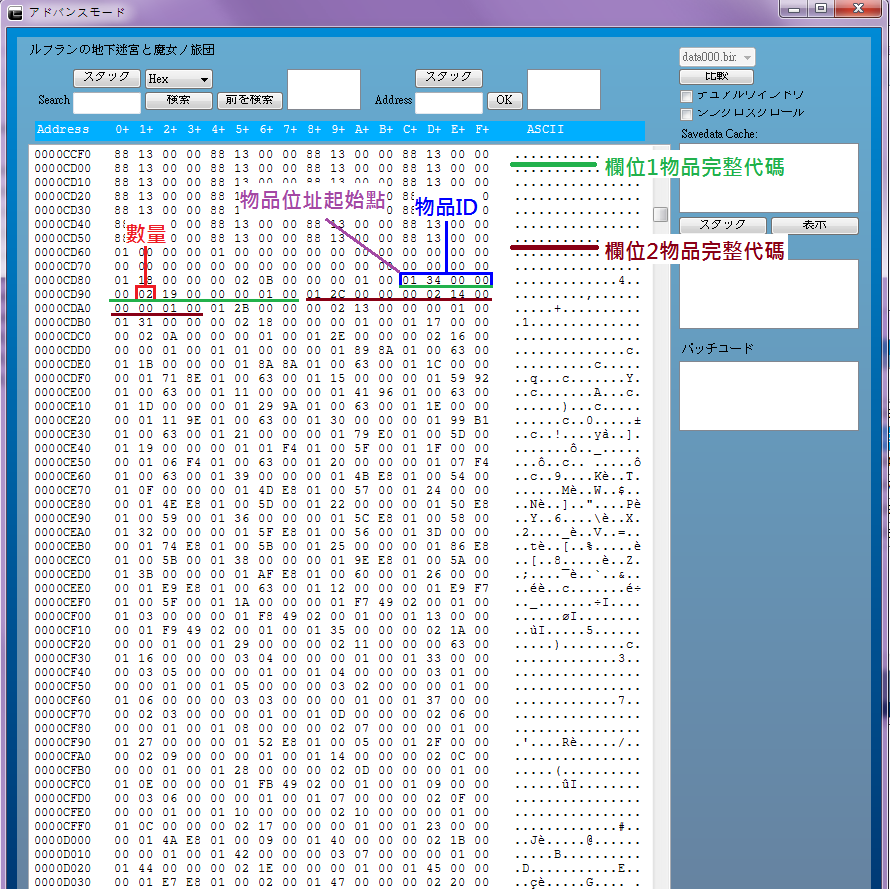This screenshot has width=890, height=889.
Task: Toggle the シンクロスクロール checkbox
Action: point(687,114)
